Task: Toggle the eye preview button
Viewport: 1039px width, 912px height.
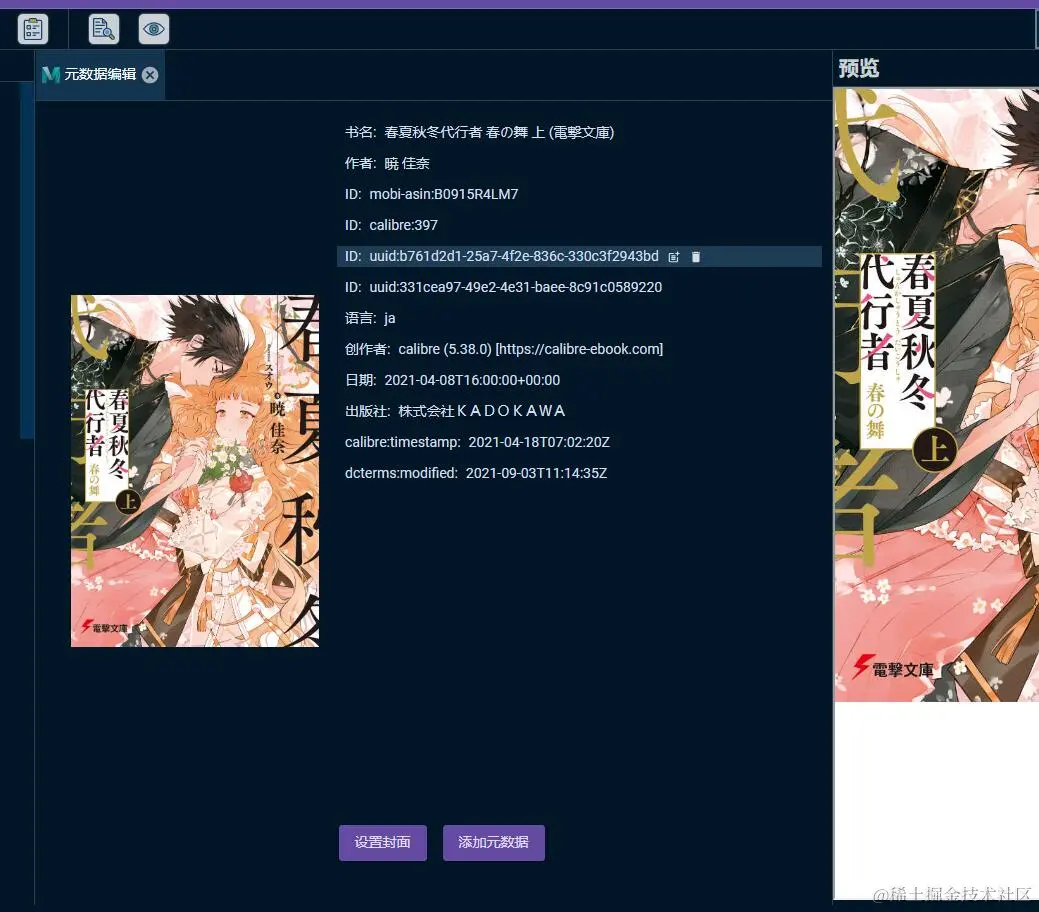Action: (x=154, y=29)
